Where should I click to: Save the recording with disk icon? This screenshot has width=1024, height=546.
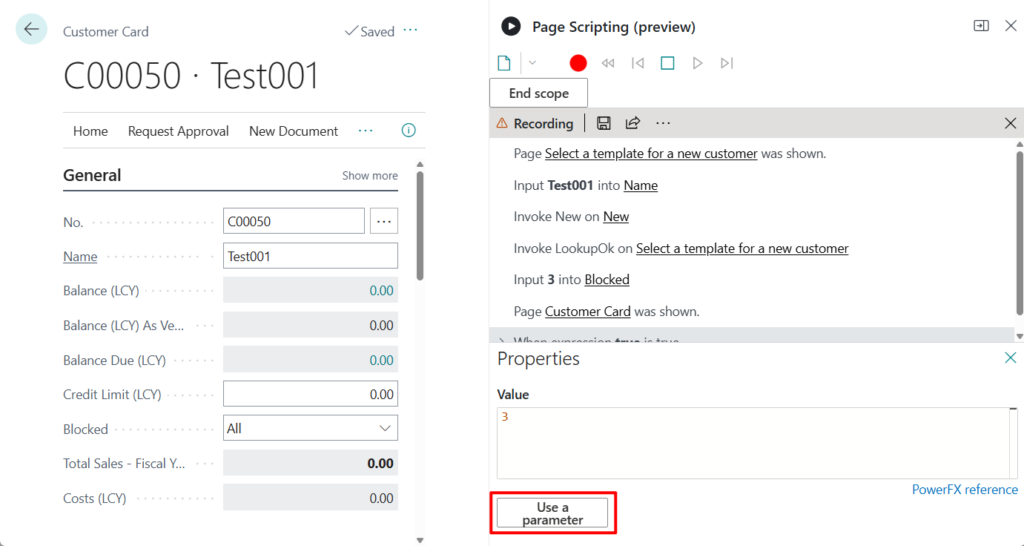pos(604,123)
